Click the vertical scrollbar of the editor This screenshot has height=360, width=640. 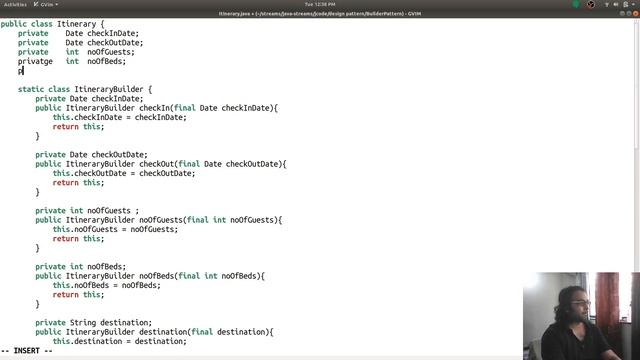tap(637, 86)
